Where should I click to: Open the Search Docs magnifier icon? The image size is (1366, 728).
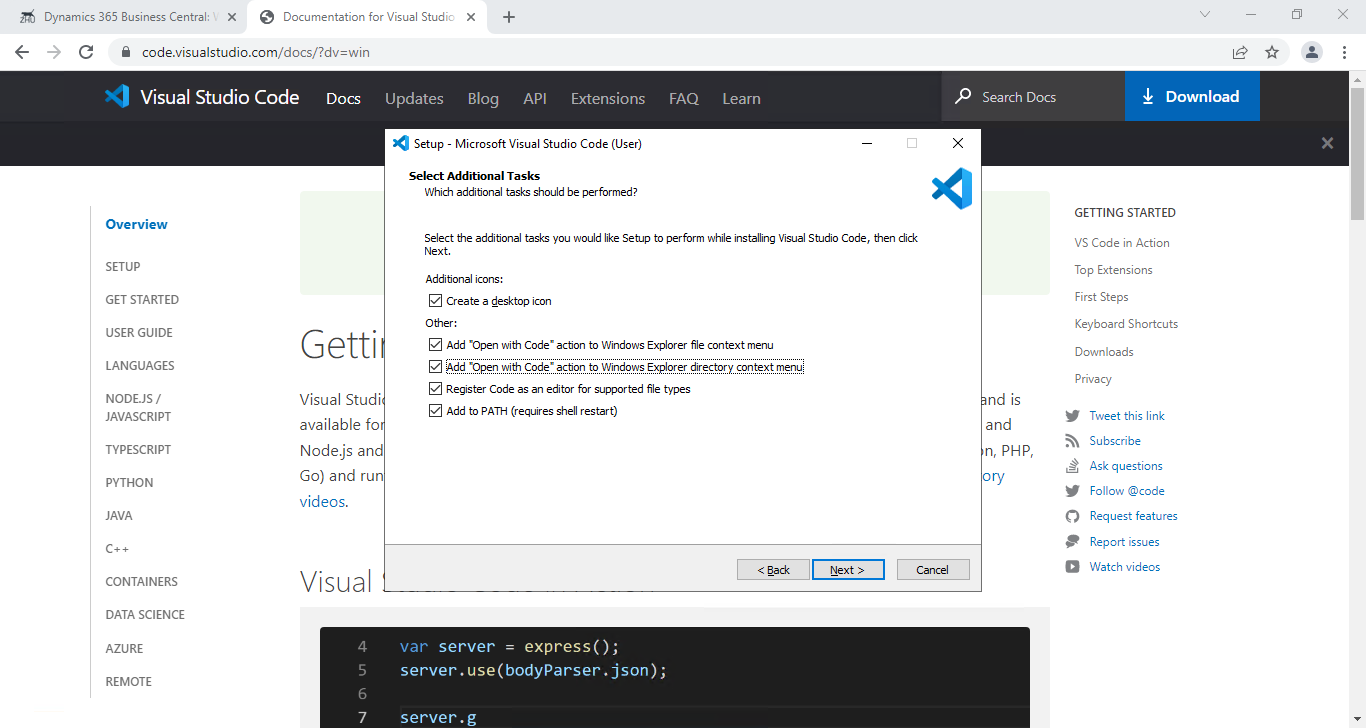[962, 96]
